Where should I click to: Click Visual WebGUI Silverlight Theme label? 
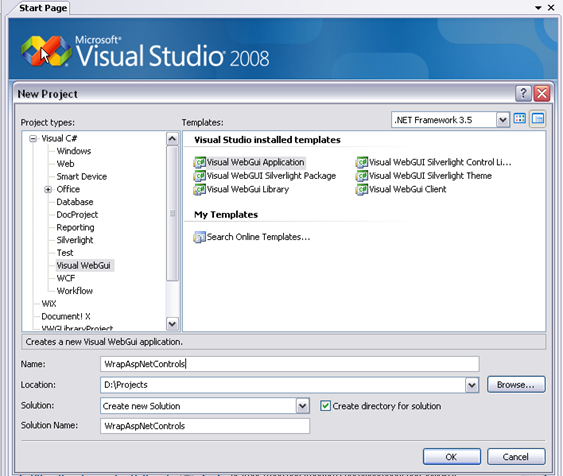(x=430, y=176)
